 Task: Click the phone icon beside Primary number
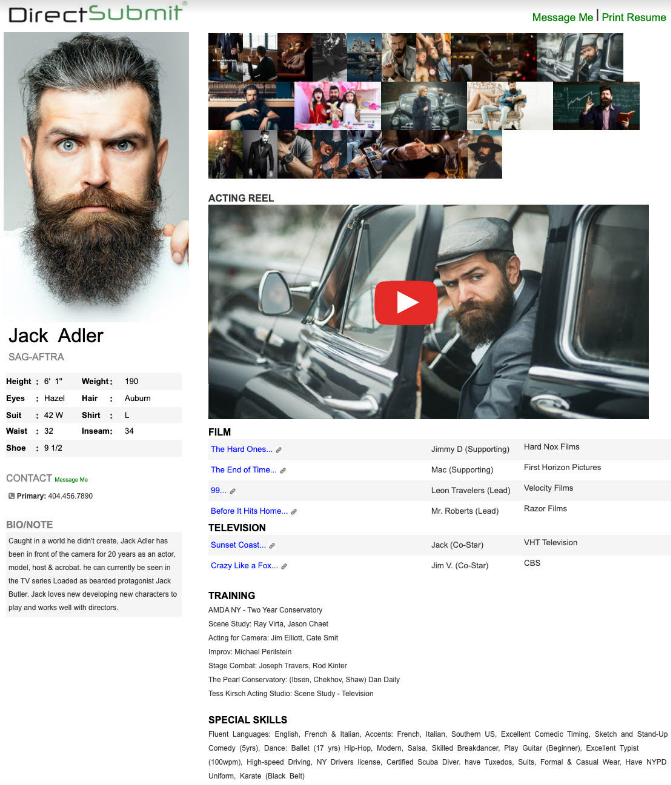pos(11,496)
